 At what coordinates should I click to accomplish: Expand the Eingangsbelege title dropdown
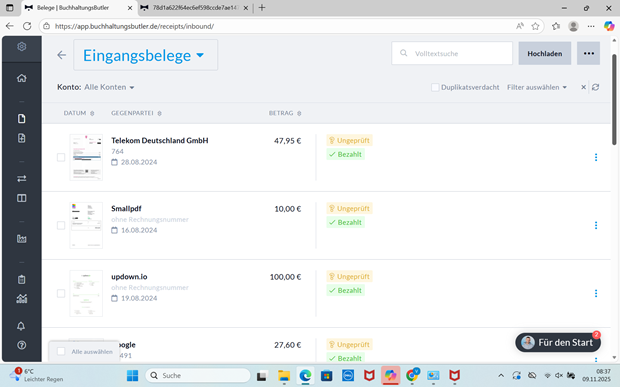click(x=146, y=55)
